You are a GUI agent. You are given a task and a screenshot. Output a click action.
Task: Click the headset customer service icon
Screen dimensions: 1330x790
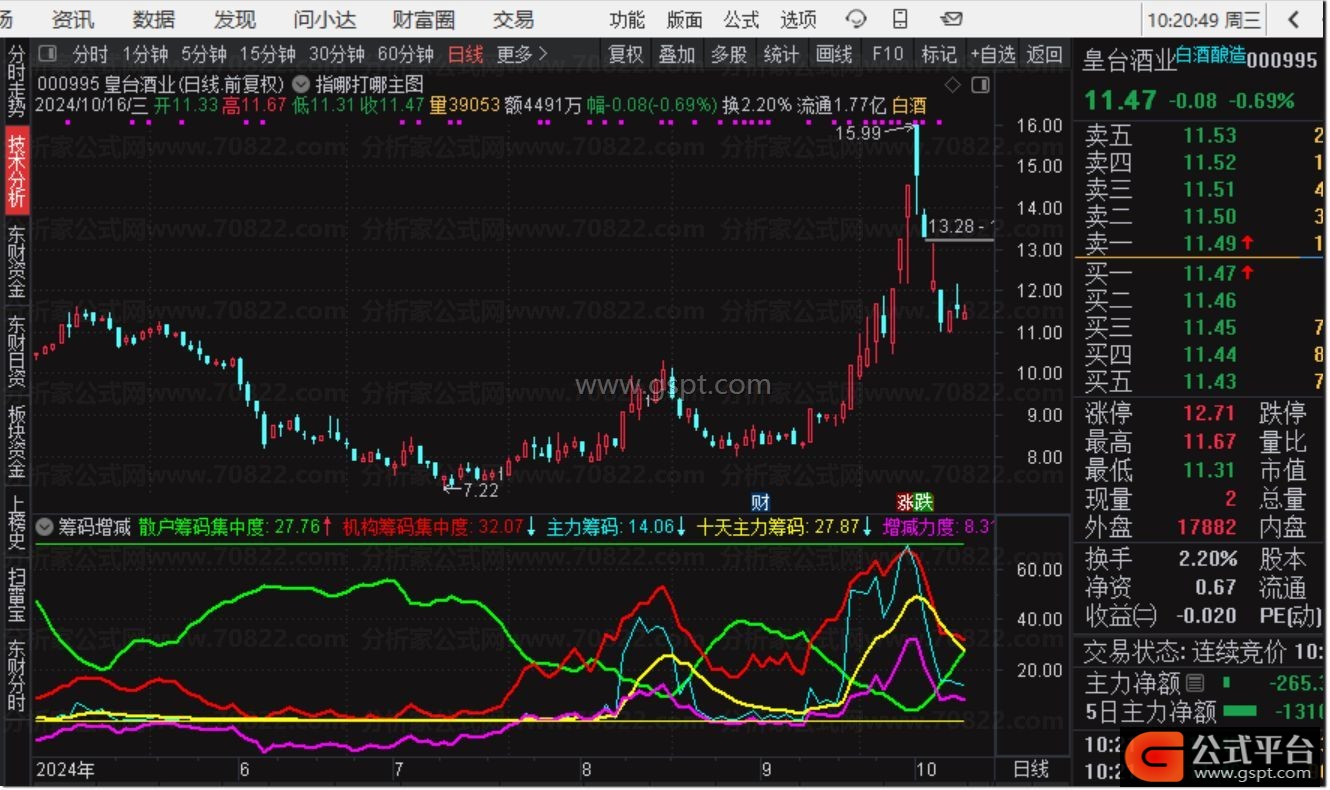[x=856, y=19]
